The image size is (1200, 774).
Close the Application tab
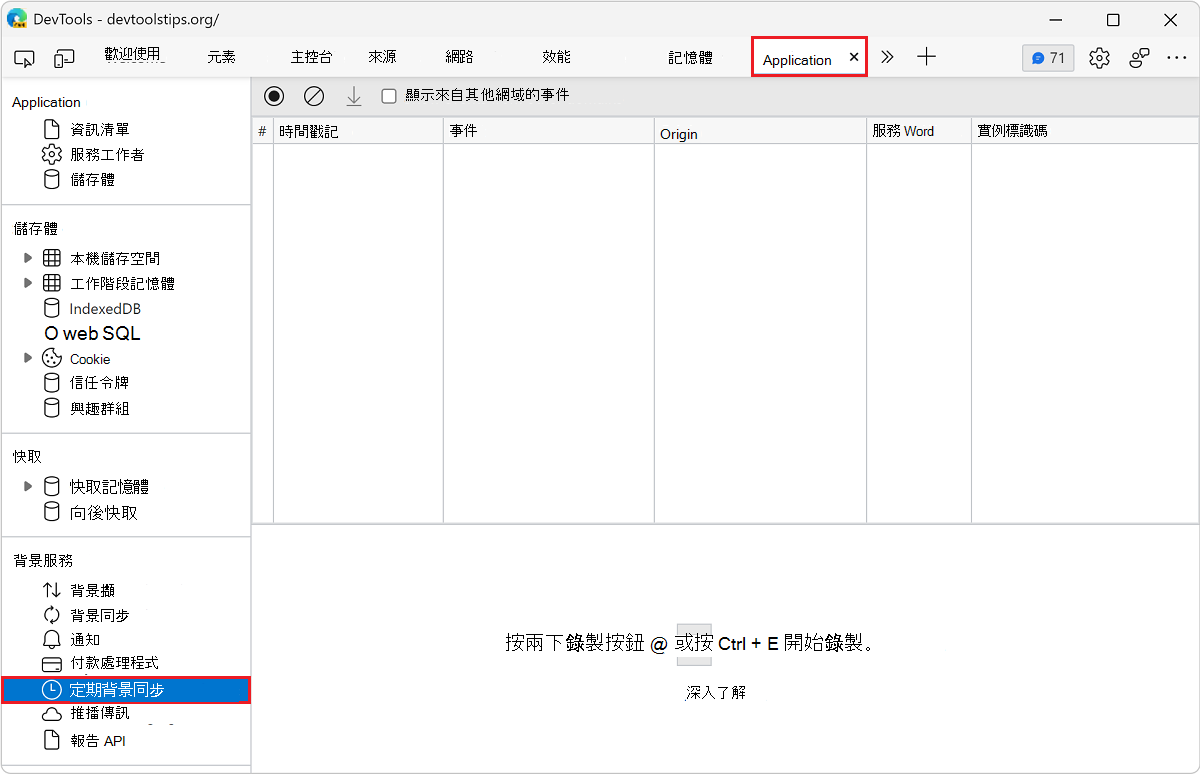853,59
